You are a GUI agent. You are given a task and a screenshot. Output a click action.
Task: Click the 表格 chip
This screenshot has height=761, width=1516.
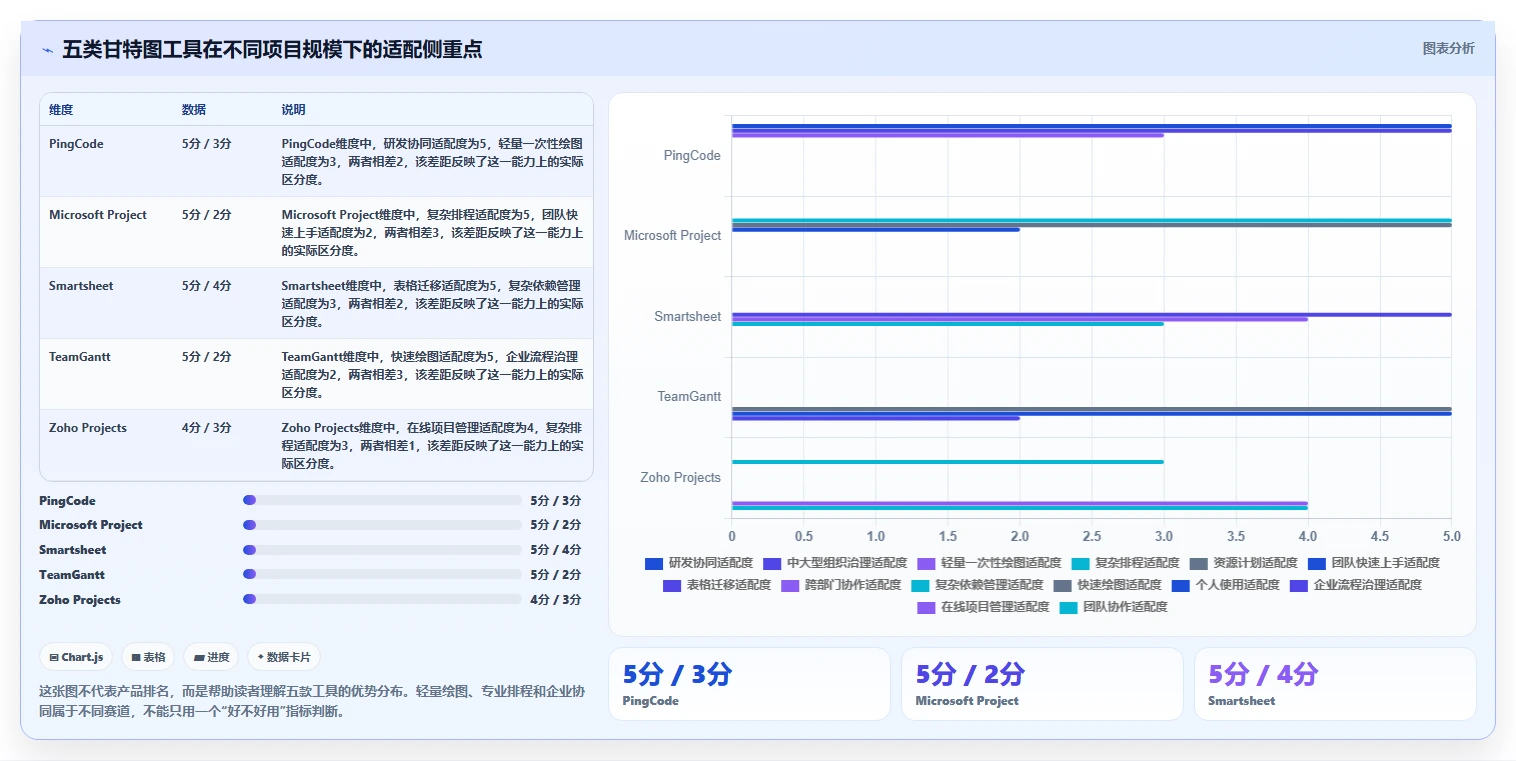148,657
